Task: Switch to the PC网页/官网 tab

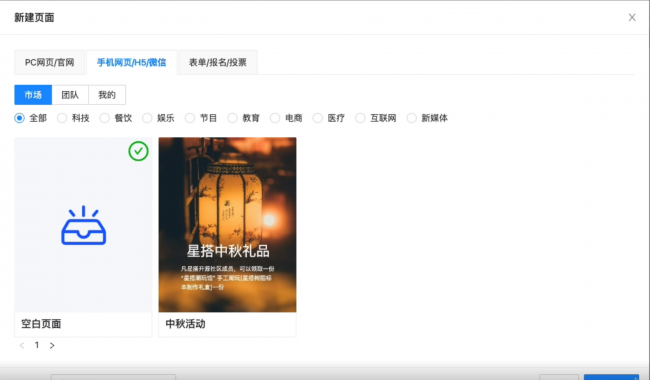Action: click(49, 63)
